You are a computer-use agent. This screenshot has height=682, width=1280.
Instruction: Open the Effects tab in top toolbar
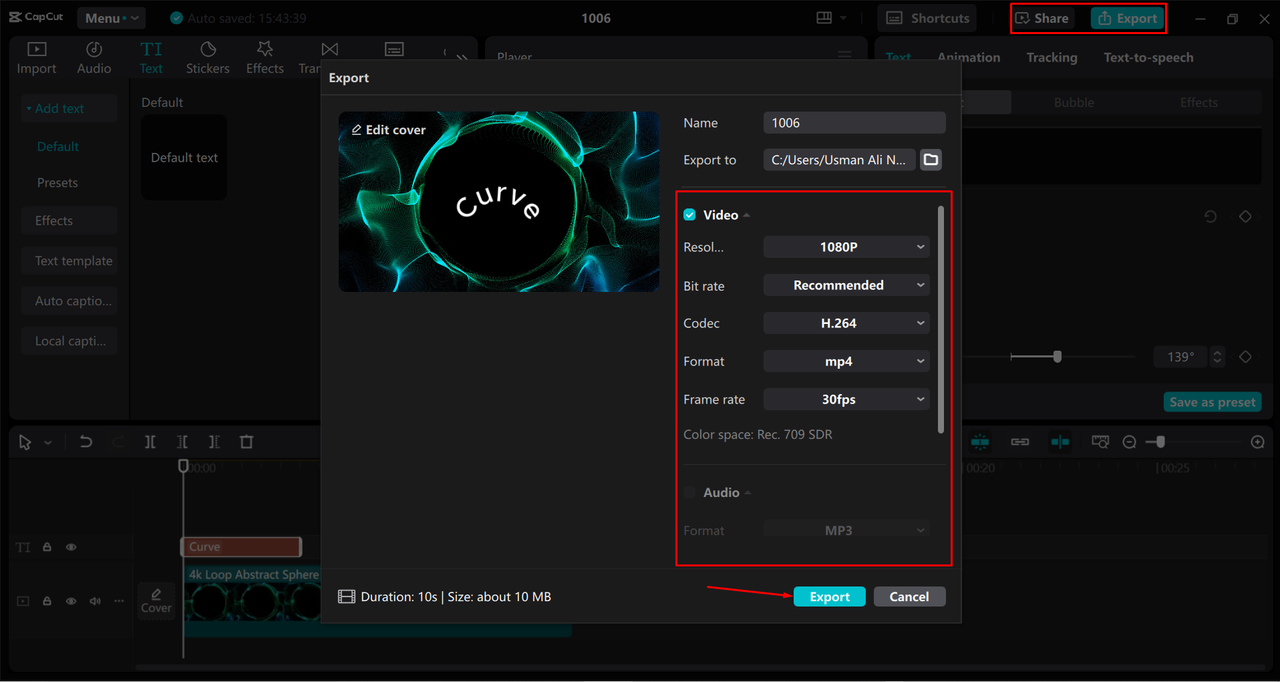point(265,58)
